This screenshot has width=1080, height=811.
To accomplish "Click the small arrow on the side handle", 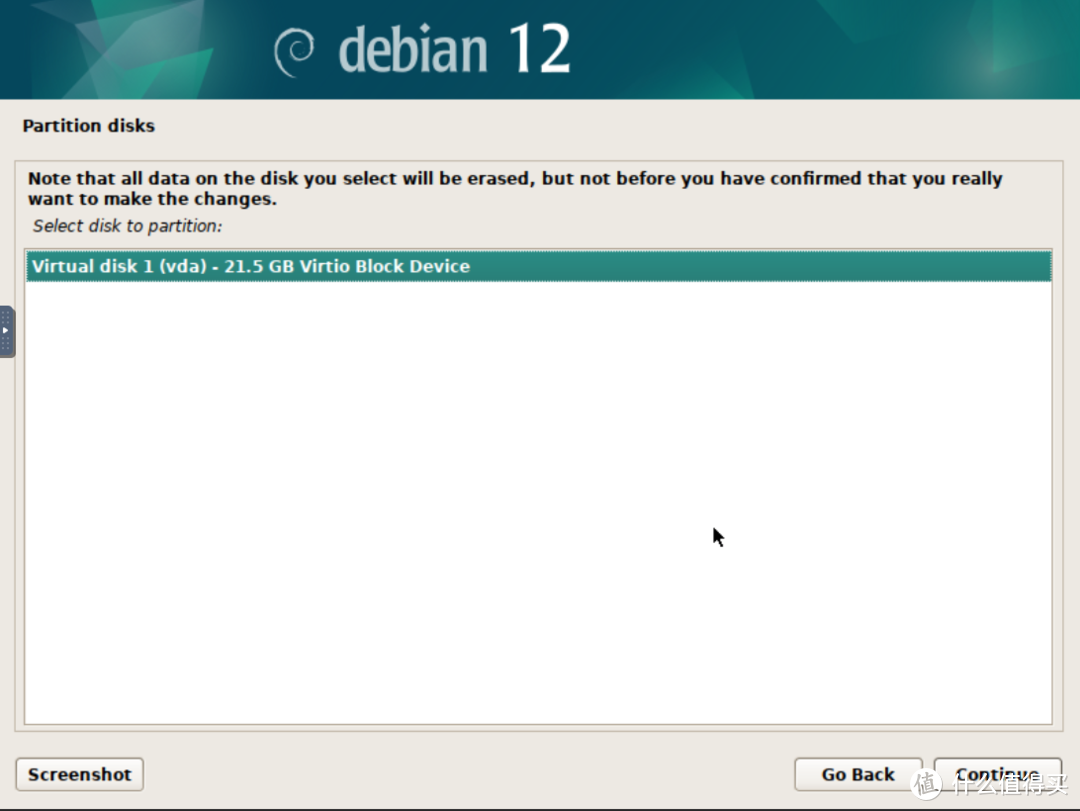I will pos(5,331).
